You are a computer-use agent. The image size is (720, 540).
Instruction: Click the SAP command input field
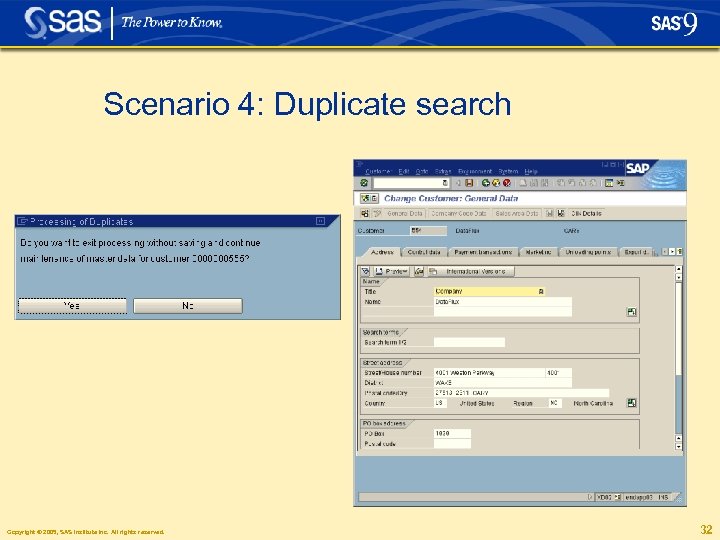tap(408, 183)
